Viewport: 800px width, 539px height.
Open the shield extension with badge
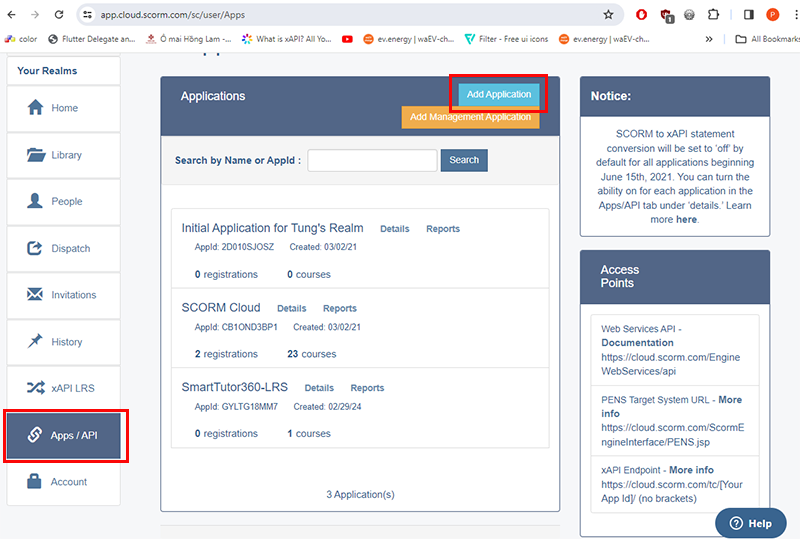(x=666, y=16)
